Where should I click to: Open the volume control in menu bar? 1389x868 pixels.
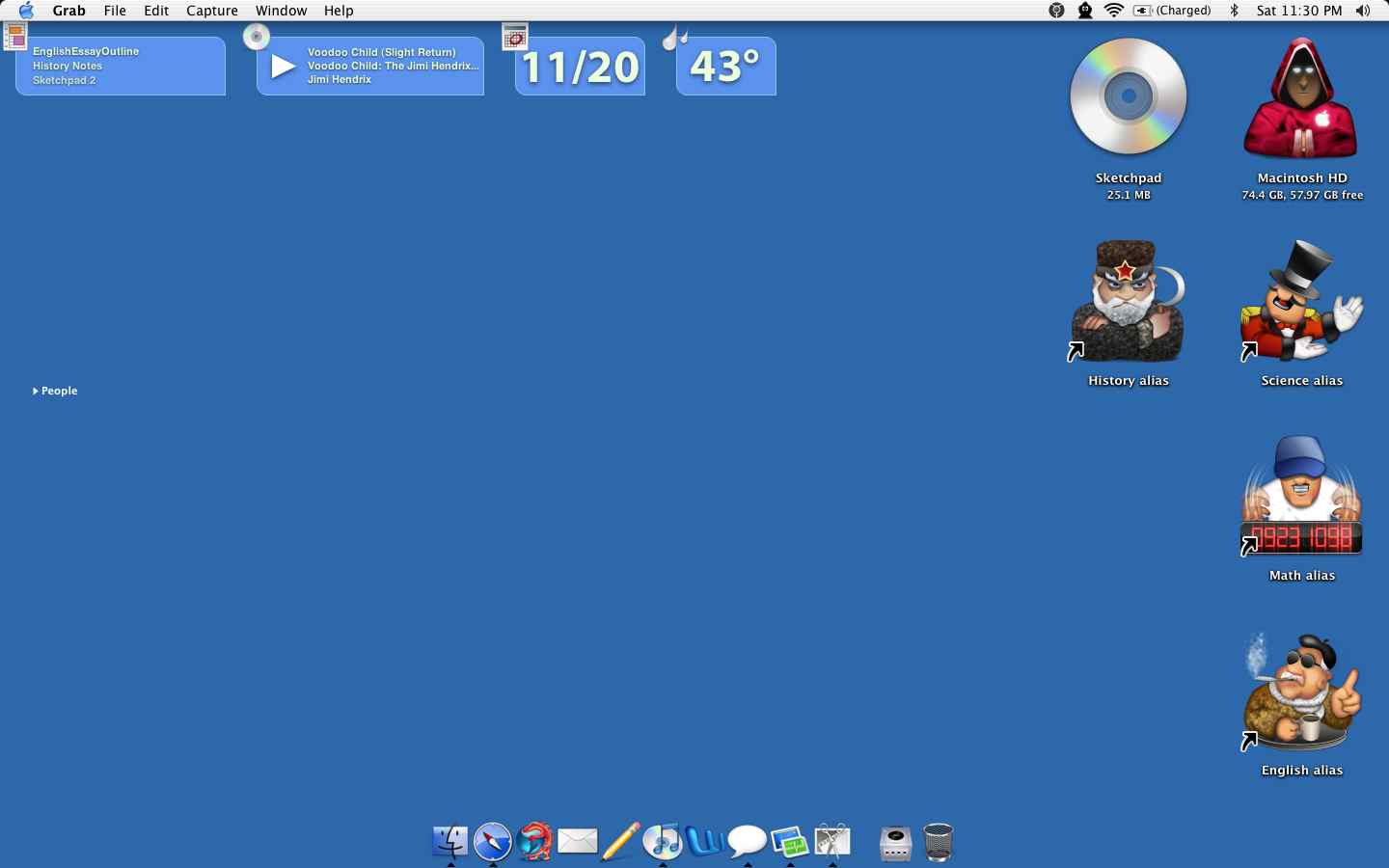point(1363,11)
